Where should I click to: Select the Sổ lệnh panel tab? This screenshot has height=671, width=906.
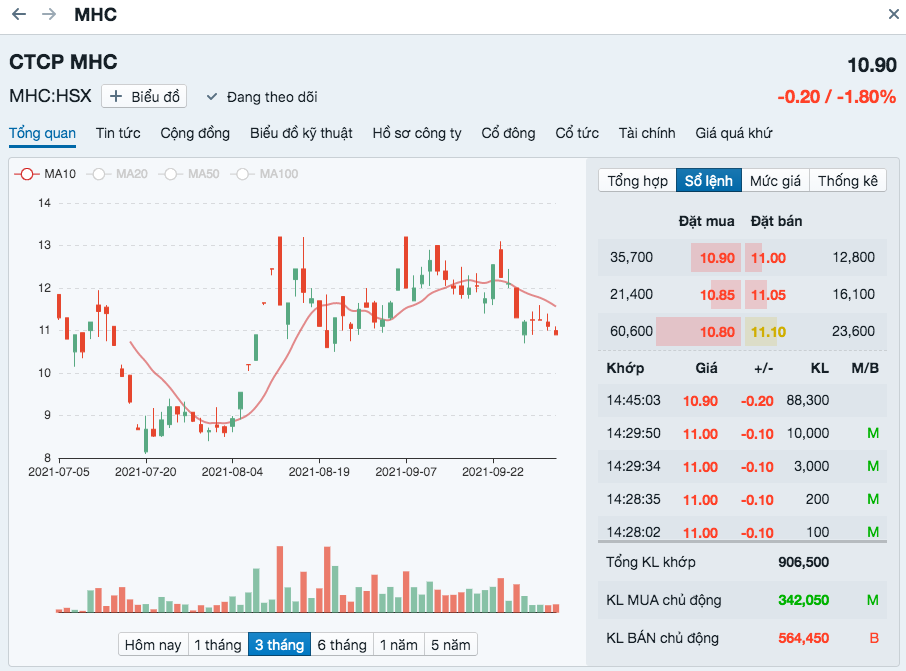pos(708,181)
